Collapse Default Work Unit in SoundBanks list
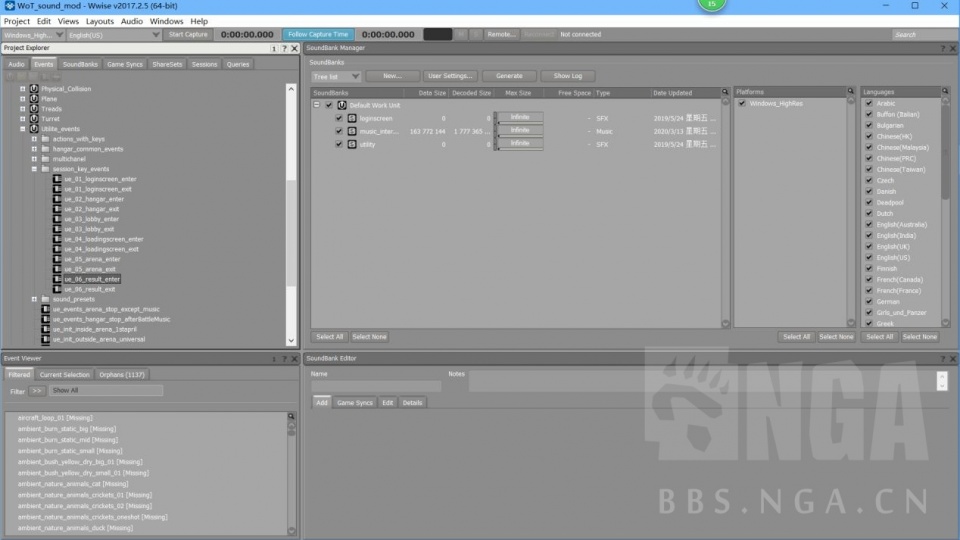 [317, 105]
